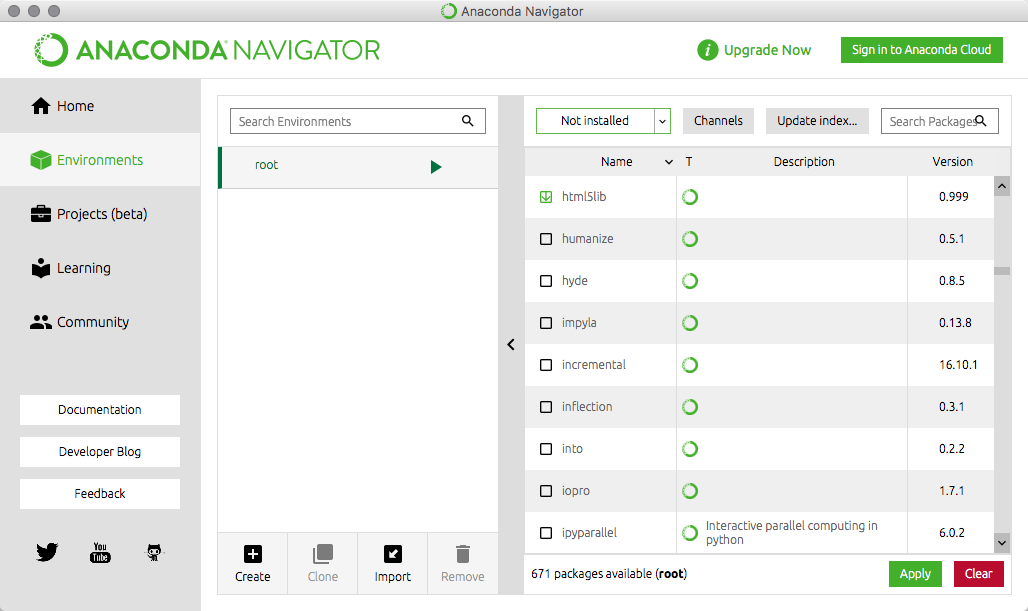Check the incremental package checkbox
Image resolution: width=1028 pixels, height=611 pixels.
[x=545, y=365]
